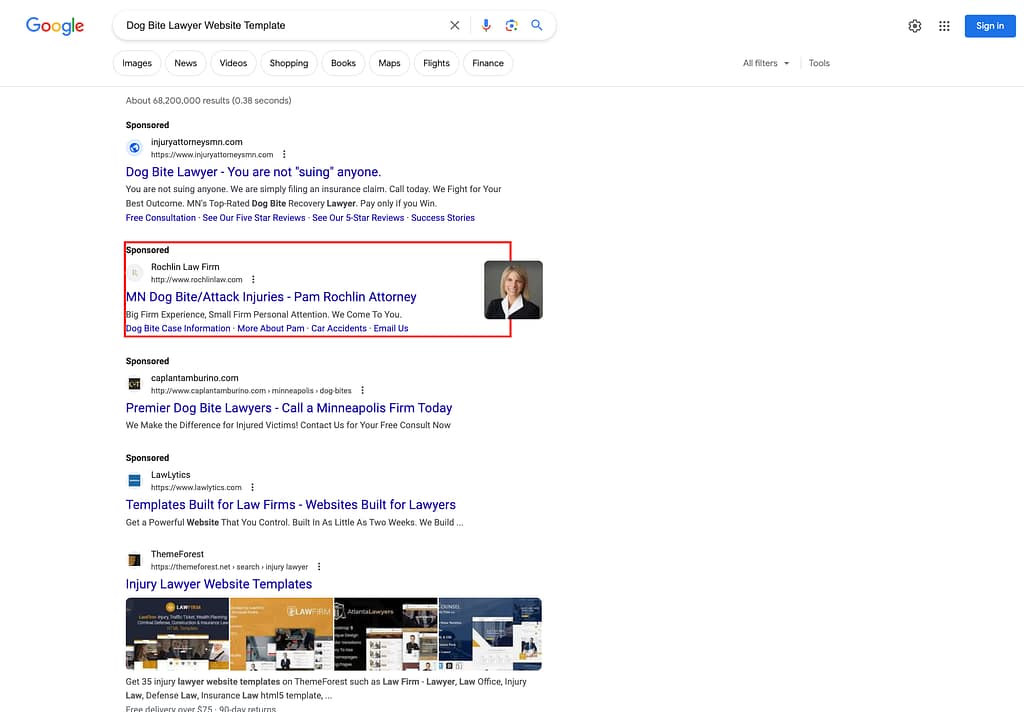
Task: Open three-dot menu for injuryattorneysmn.com ad
Action: click(x=284, y=155)
